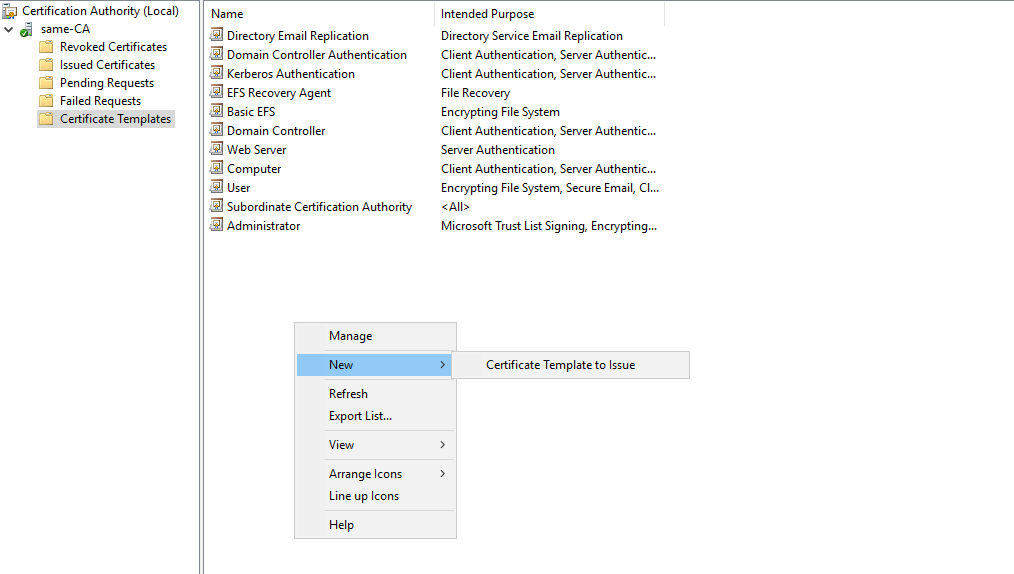Select the Issued Certificates folder icon
Viewport: 1014px width, 574px height.
coord(46,65)
